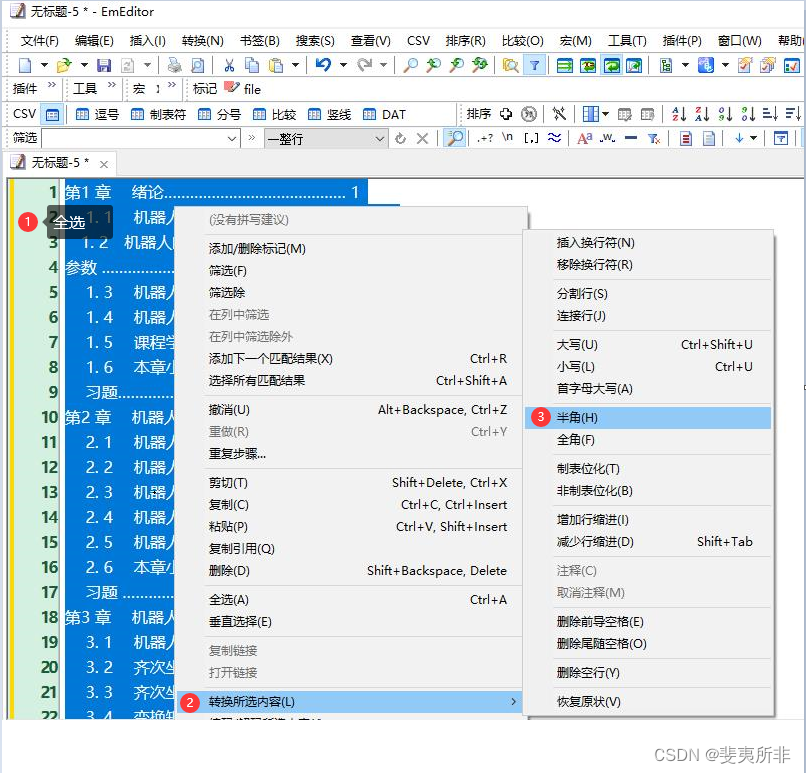
Task: Click the Print icon
Action: pyautogui.click(x=175, y=65)
